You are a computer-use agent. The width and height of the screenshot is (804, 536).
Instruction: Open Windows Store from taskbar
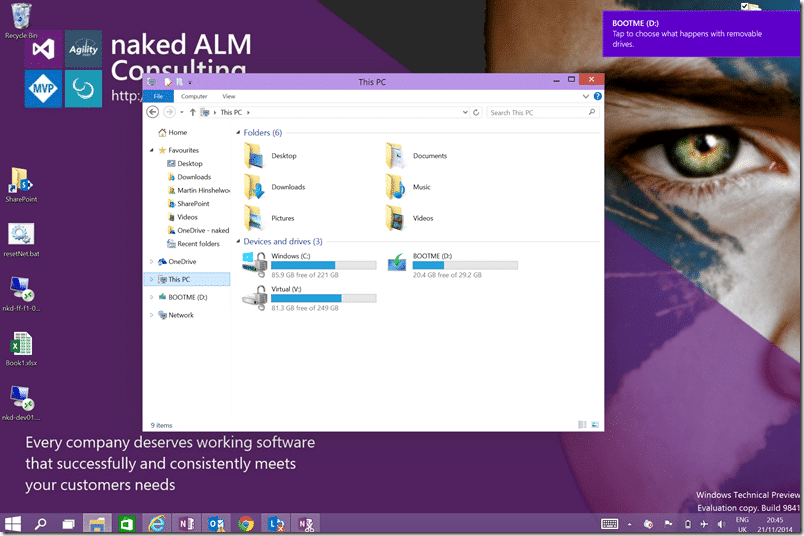(x=126, y=524)
